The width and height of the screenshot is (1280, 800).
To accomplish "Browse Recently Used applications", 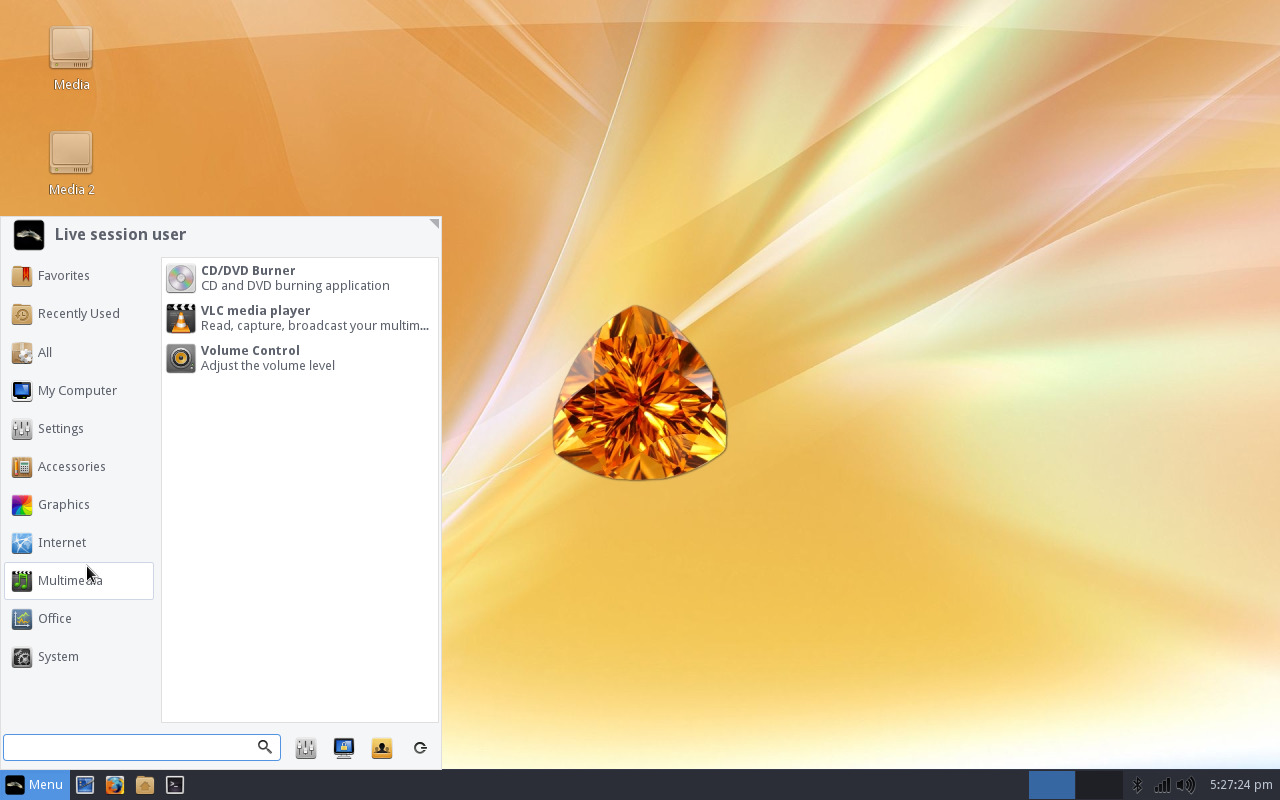I will click(x=77, y=313).
